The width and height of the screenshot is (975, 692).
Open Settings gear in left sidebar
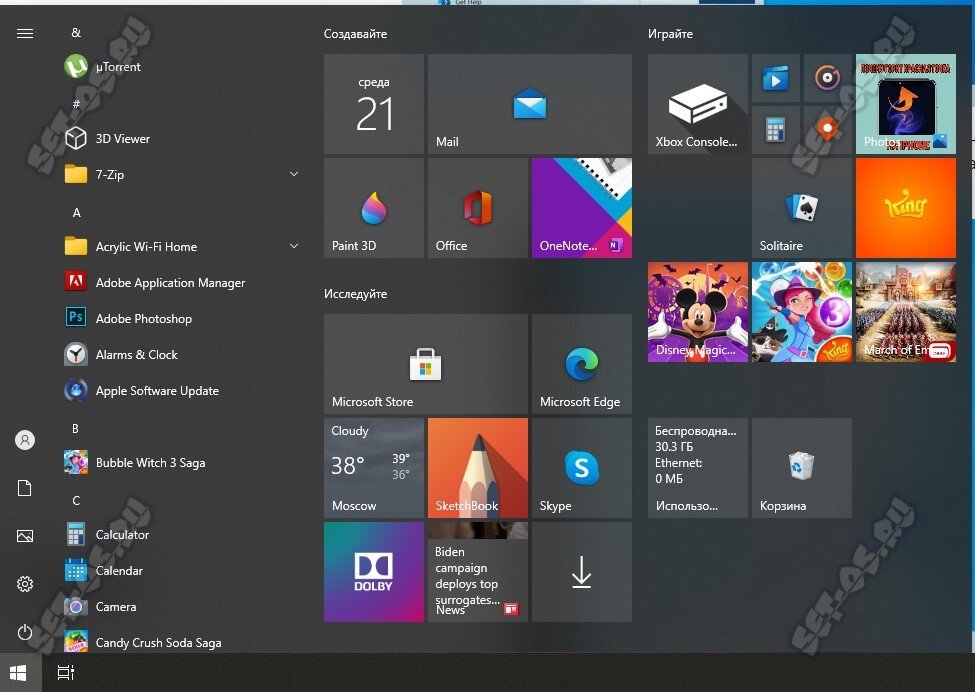(x=25, y=584)
